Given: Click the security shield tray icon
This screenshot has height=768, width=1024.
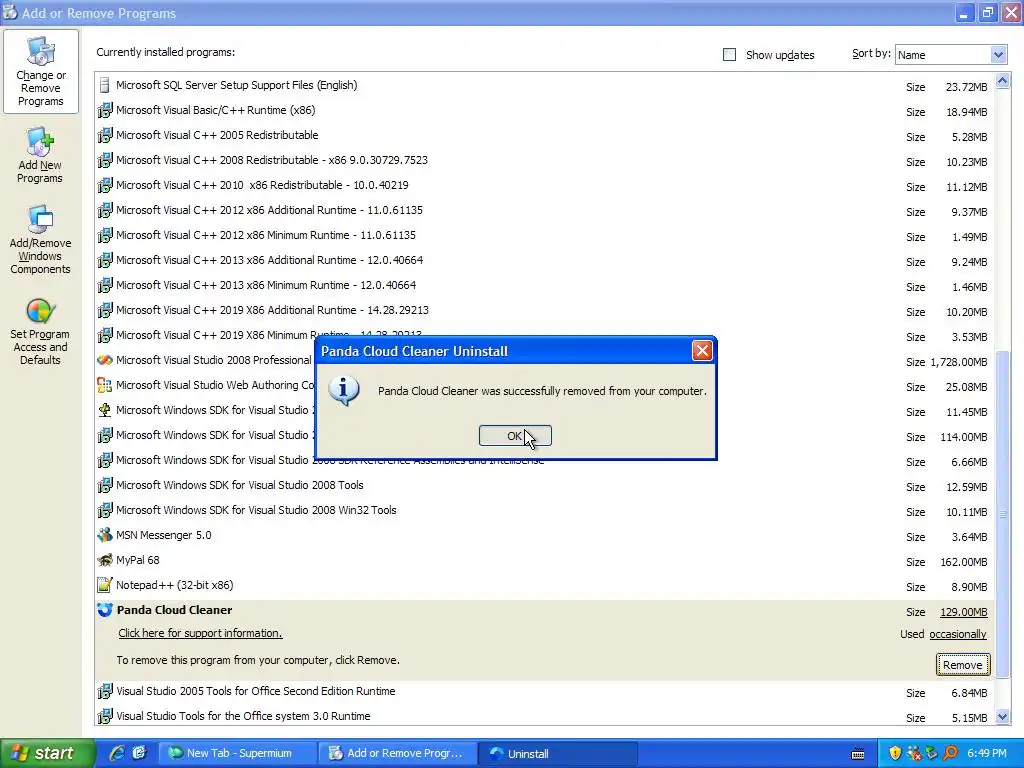Looking at the screenshot, I should coord(895,754).
